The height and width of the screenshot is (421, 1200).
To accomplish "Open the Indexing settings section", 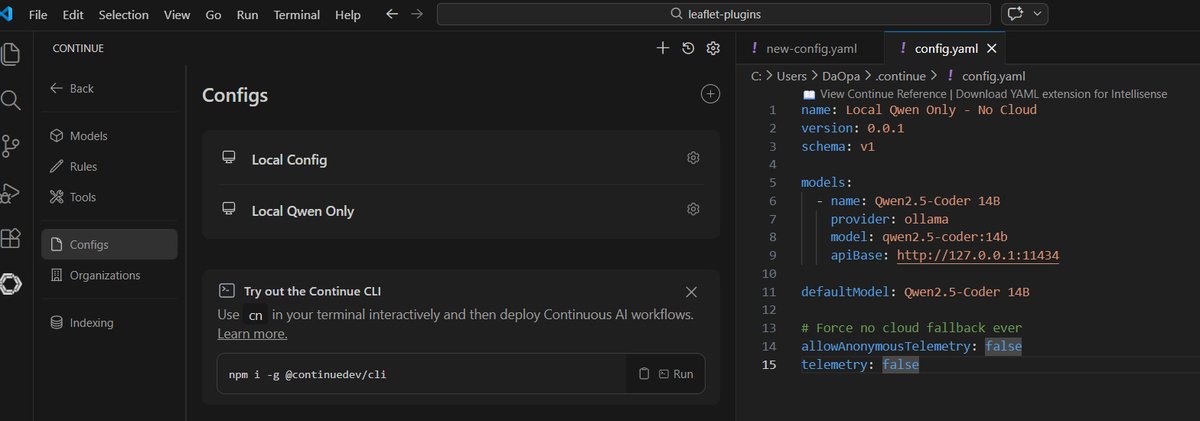I will [109, 322].
